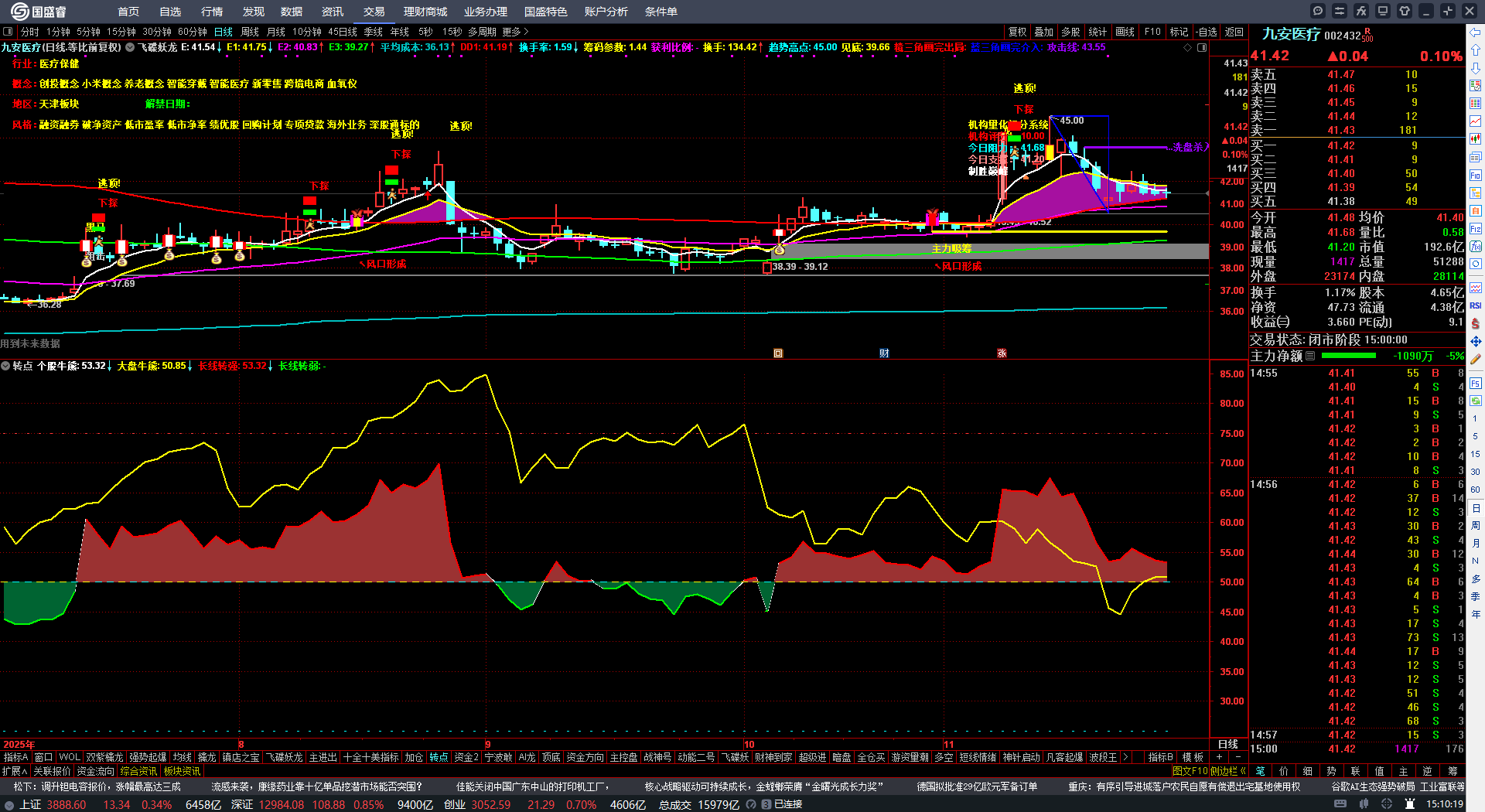Click the gray 主力吸筹 band on chart
Screen dimensions: 1485x812
pyautogui.click(x=990, y=251)
